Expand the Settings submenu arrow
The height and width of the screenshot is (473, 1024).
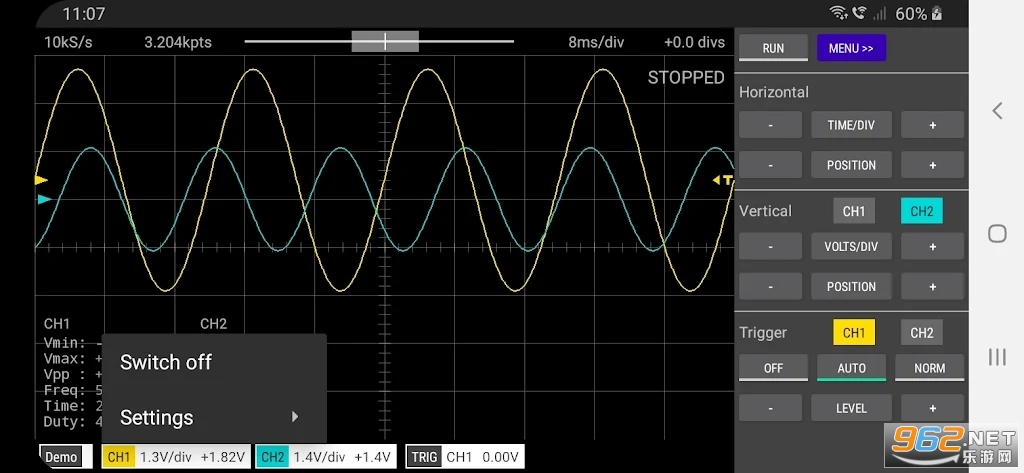(295, 417)
